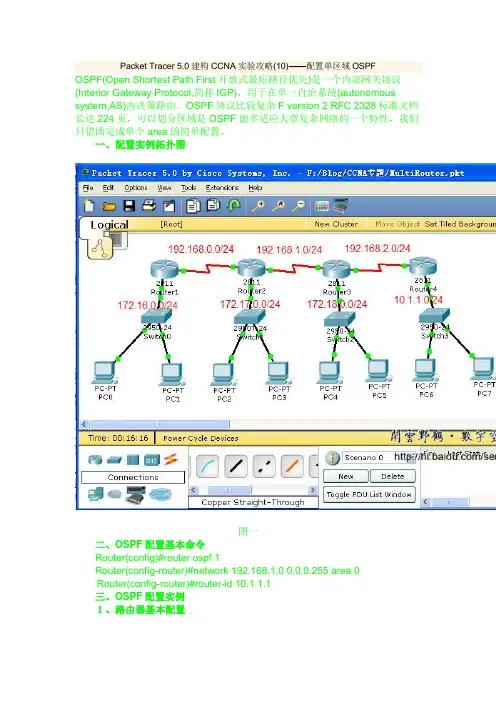Select the Switch0 device icon
Screen dimensions: 496x702
[156, 317]
